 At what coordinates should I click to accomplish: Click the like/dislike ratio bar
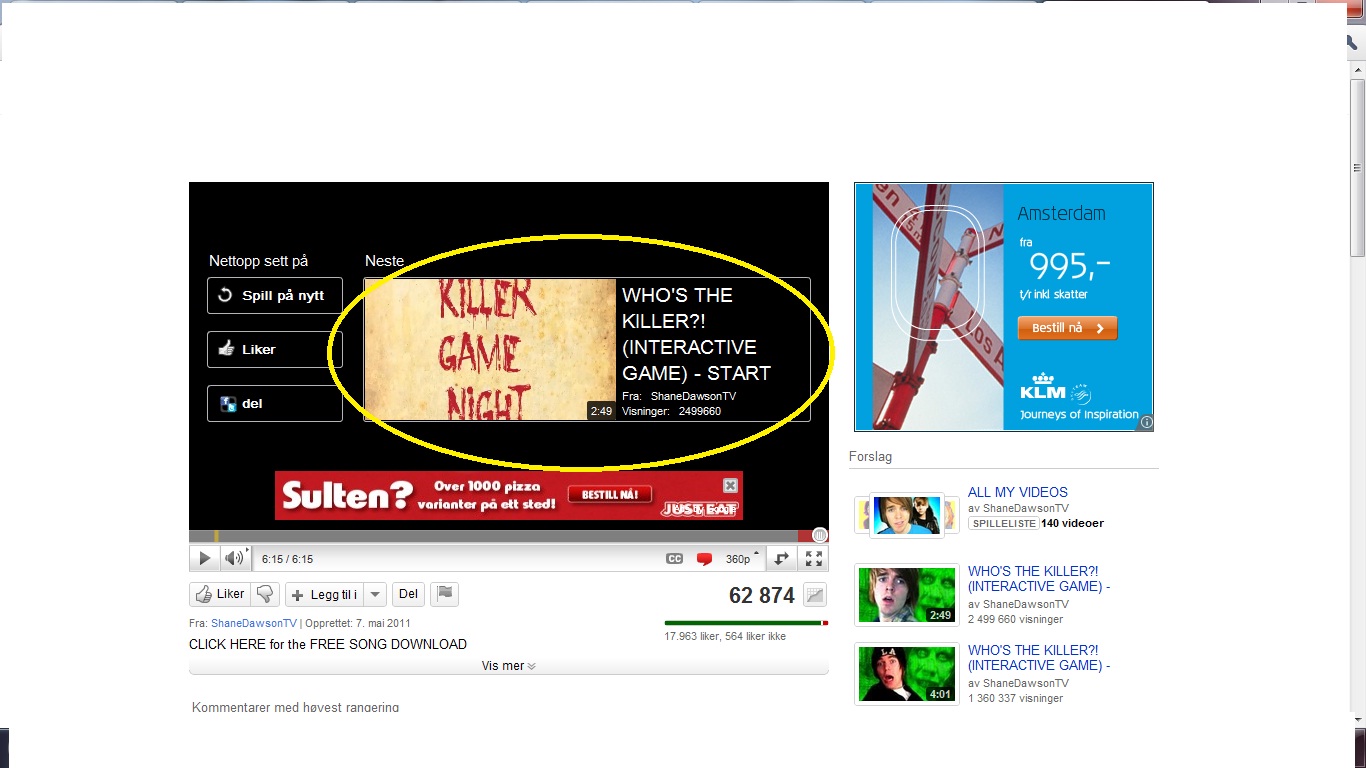[746, 623]
